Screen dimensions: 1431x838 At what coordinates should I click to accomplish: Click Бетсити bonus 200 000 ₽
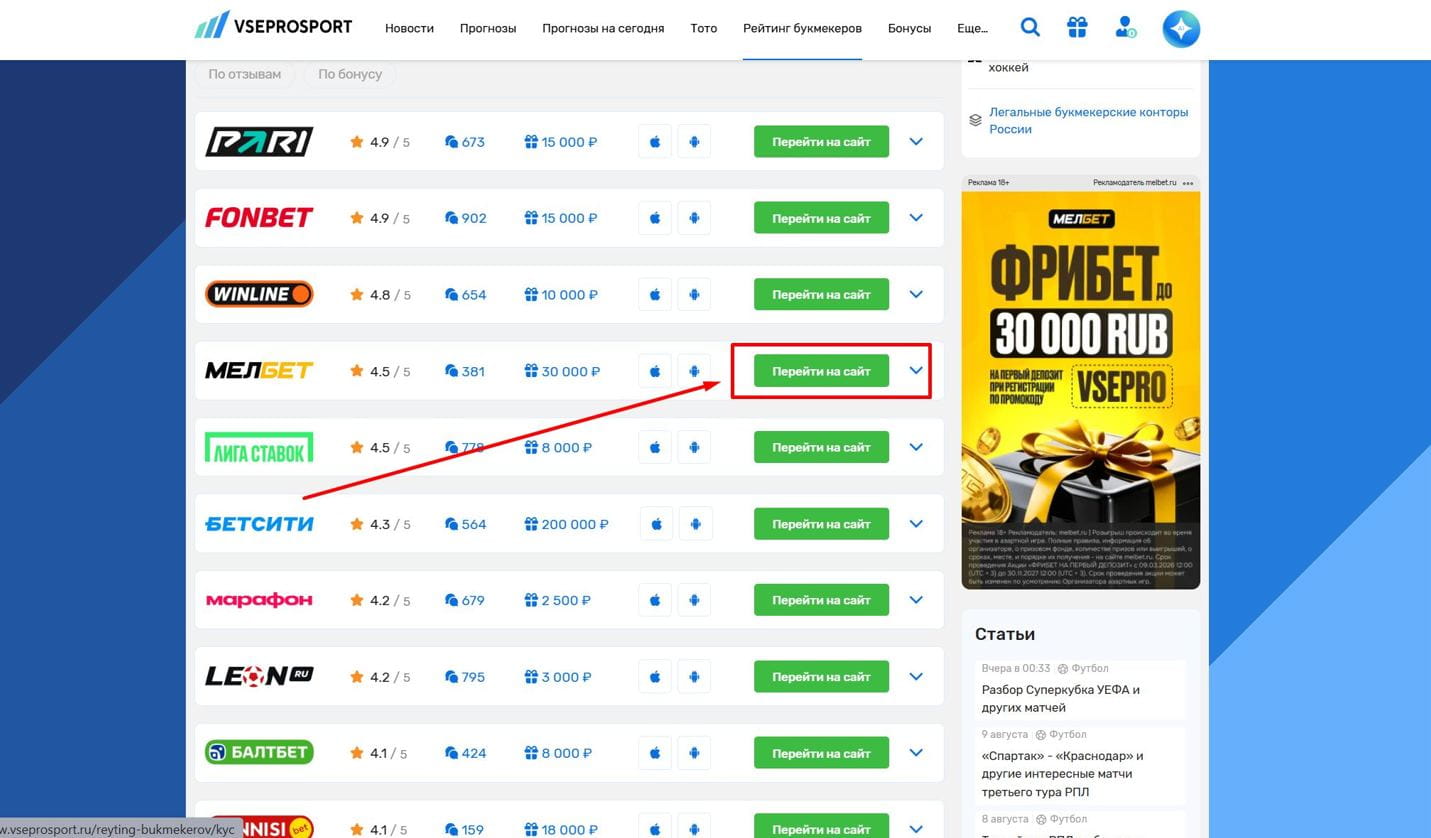click(566, 524)
